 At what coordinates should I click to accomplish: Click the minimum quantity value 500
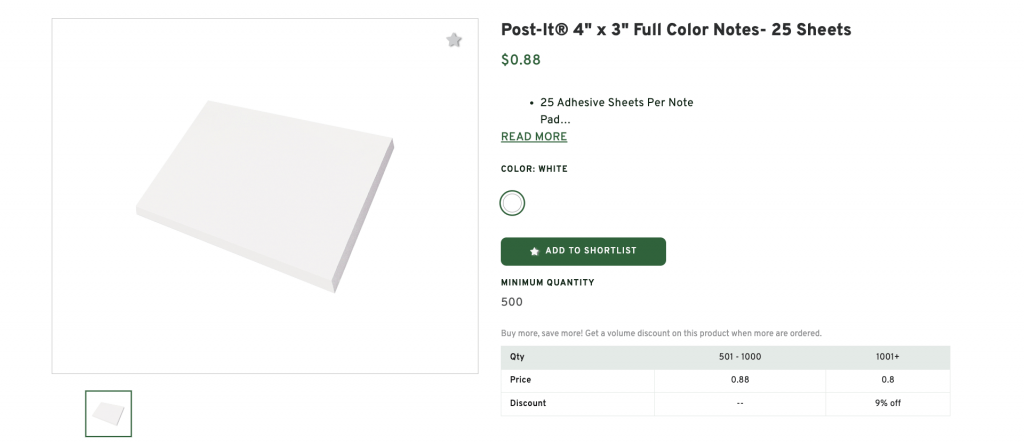[x=512, y=302]
